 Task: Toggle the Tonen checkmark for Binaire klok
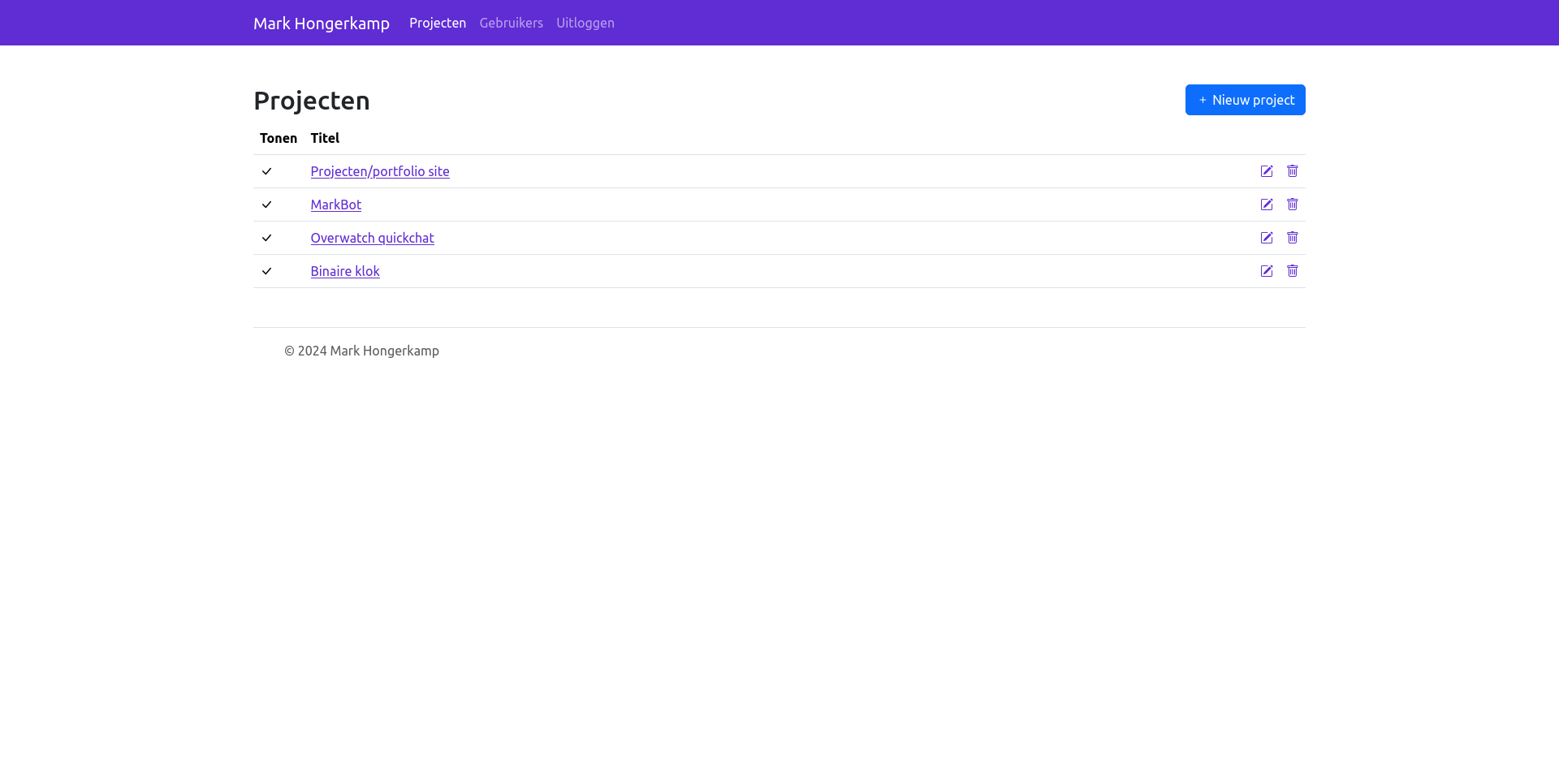(266, 271)
